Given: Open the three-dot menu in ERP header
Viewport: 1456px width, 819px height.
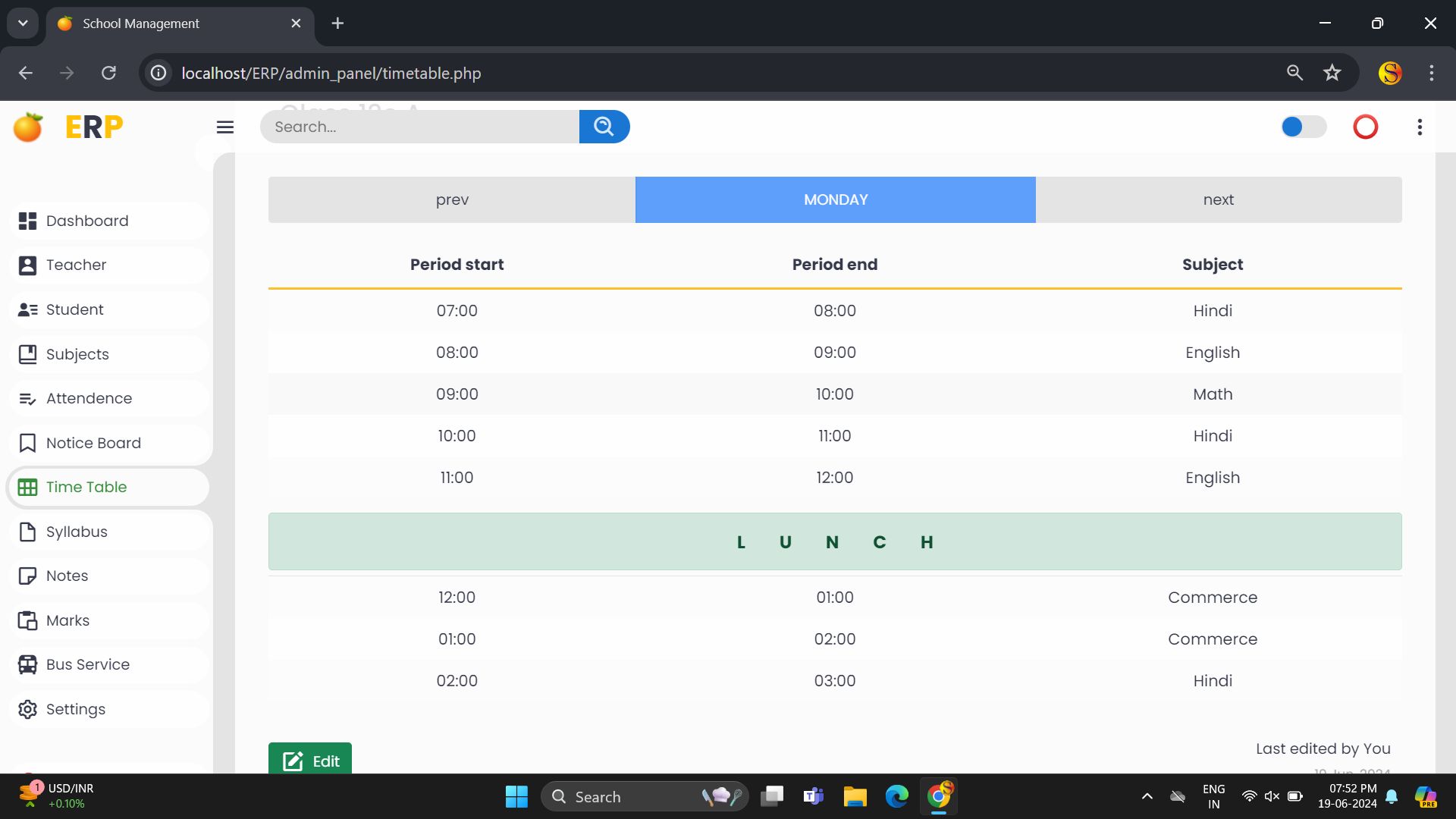Looking at the screenshot, I should coord(1420,127).
